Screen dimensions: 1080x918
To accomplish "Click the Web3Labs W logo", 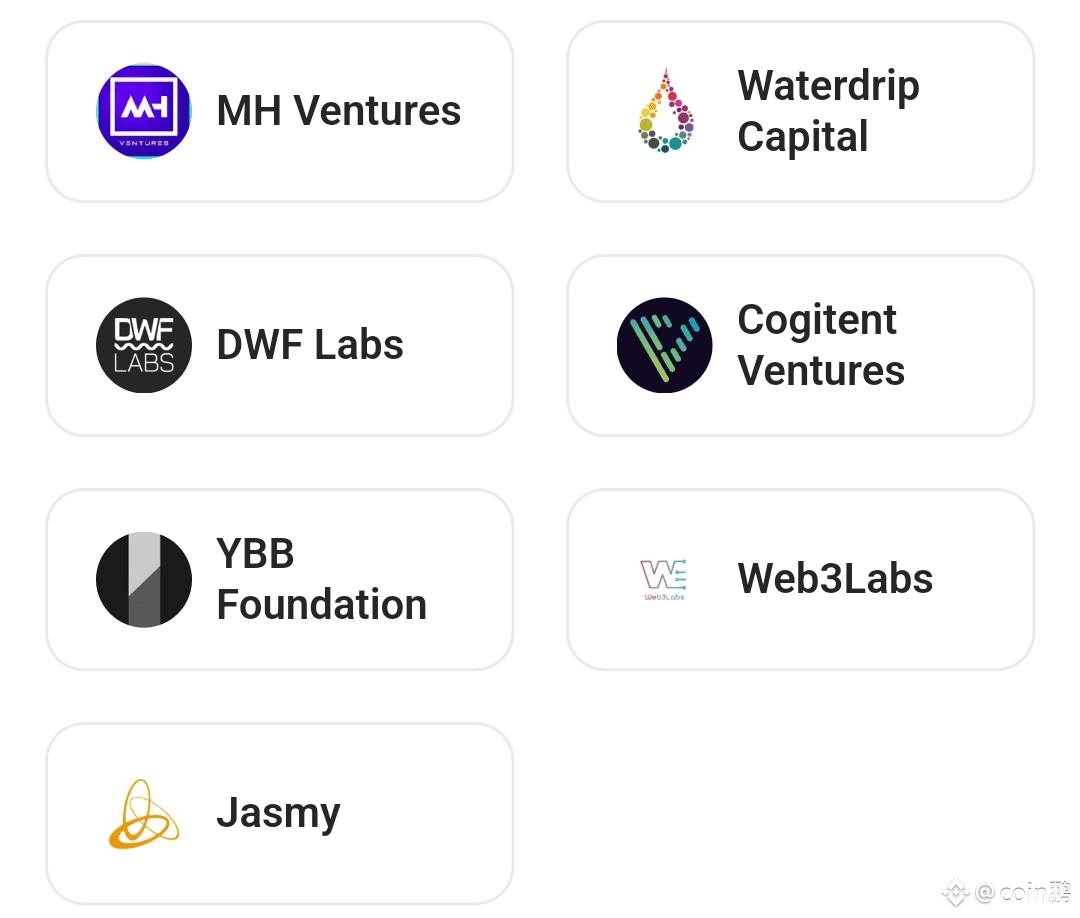I will coord(664,579).
